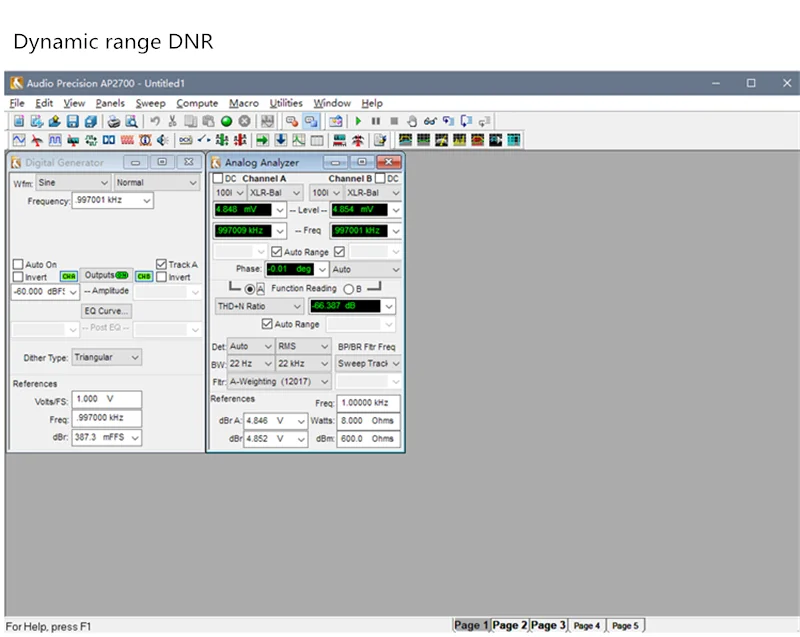Click the eyeglasses icon in toolbar
Viewport: 800px width, 637px height.
pyautogui.click(x=430, y=121)
